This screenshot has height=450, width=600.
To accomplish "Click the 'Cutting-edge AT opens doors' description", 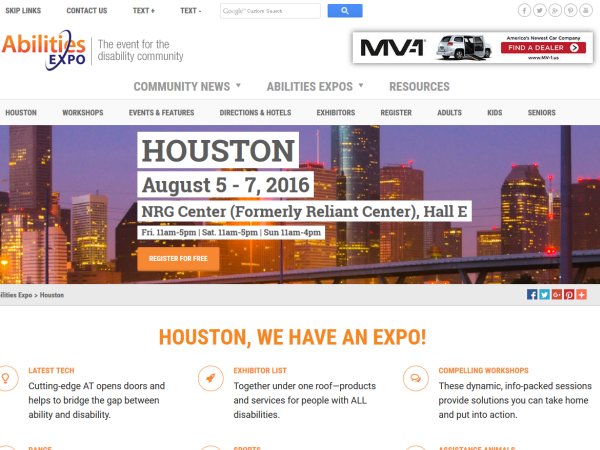I will coord(96,400).
